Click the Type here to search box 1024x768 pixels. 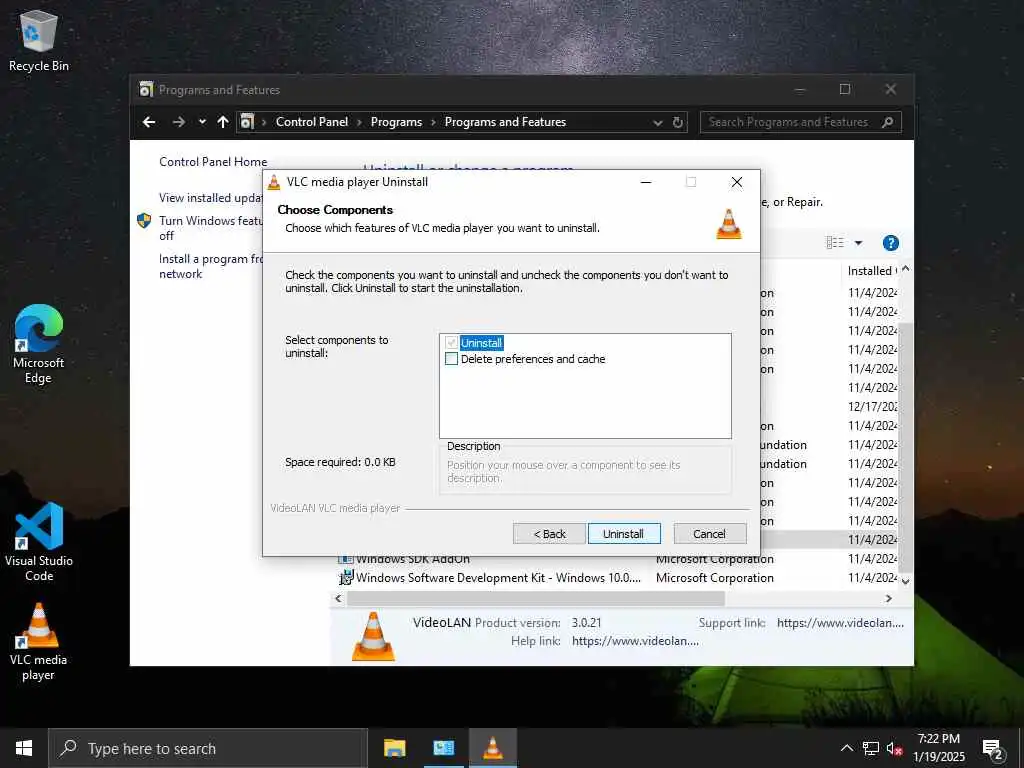click(x=208, y=748)
